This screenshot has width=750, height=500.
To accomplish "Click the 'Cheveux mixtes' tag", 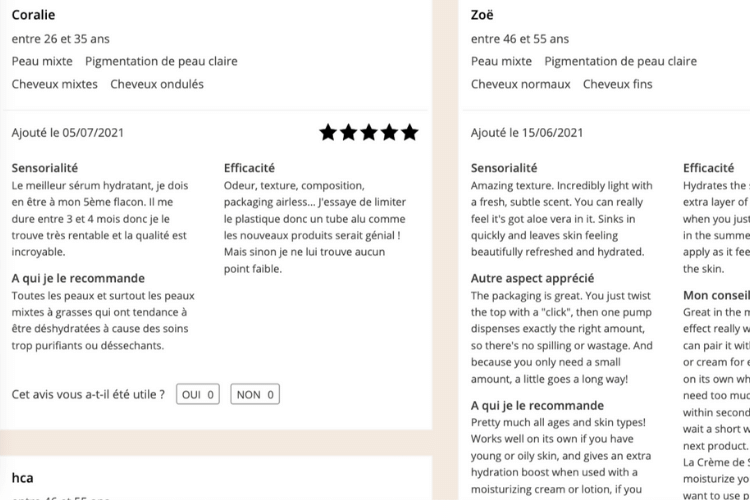I will (55, 84).
